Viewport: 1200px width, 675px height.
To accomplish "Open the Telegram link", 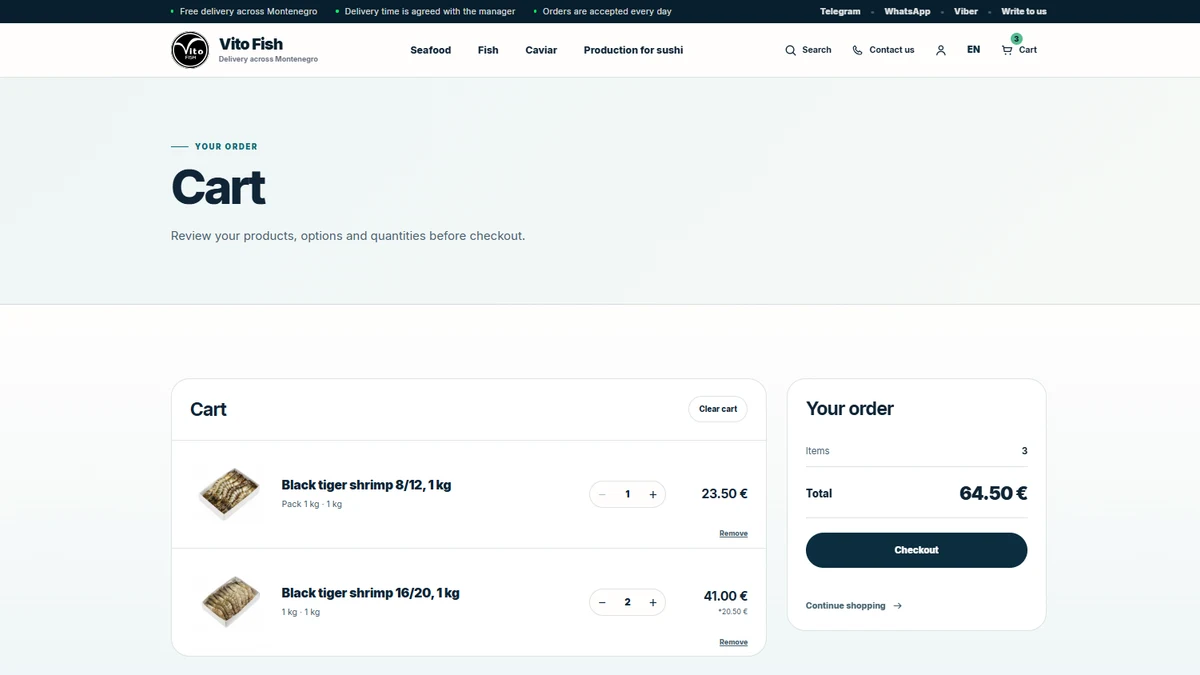I will 840,12.
